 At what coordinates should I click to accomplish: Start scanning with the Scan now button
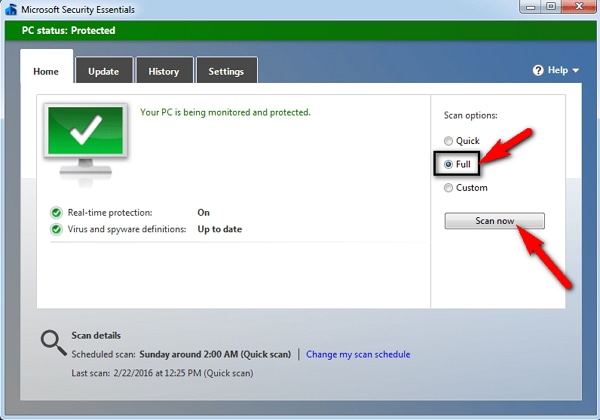494,221
